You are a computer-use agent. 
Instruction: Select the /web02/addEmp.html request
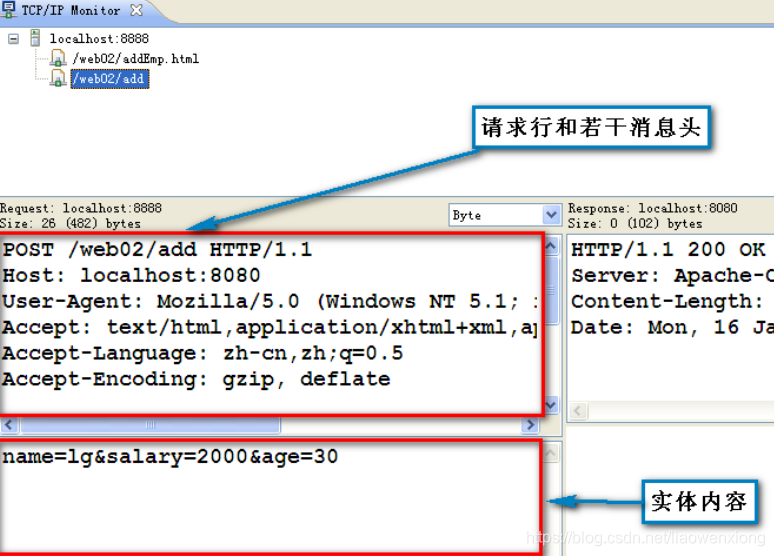135,59
